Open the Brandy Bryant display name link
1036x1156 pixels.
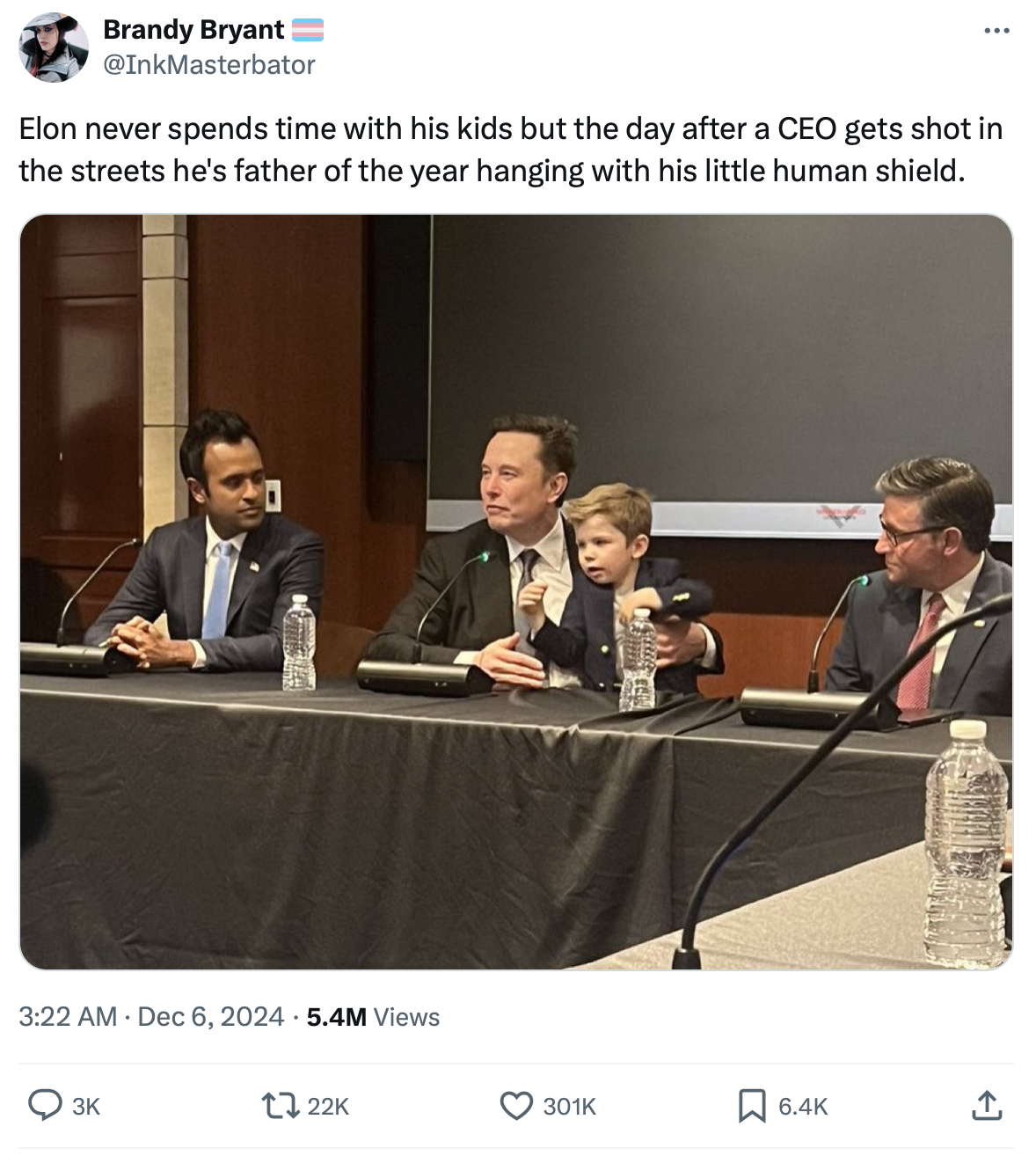click(x=193, y=30)
